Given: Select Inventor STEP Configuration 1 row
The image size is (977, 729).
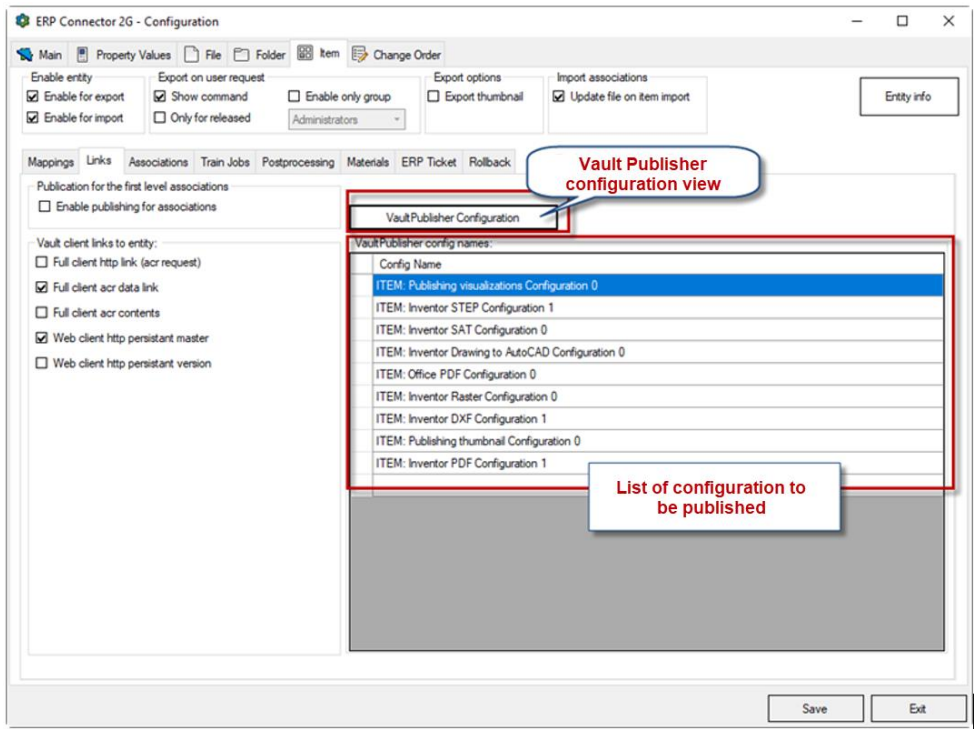Looking at the screenshot, I should (x=463, y=308).
